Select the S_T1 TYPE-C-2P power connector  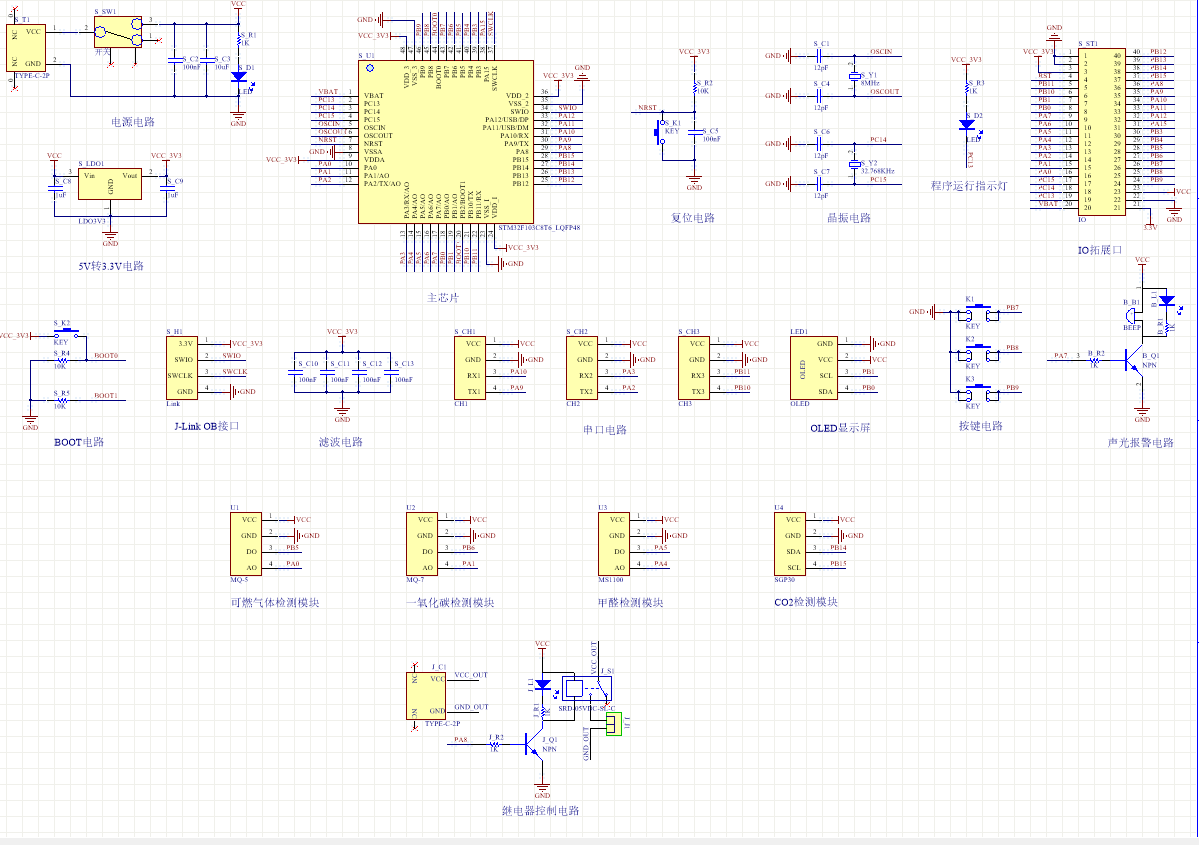pos(26,47)
